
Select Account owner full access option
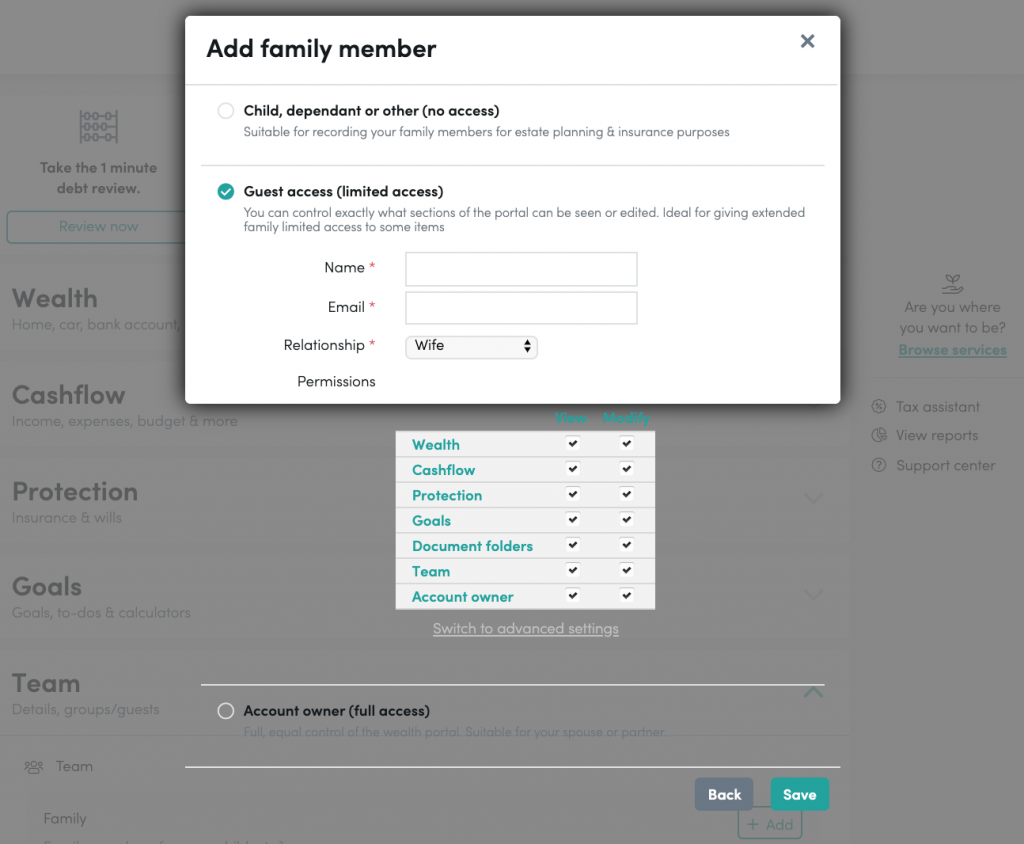pos(226,711)
